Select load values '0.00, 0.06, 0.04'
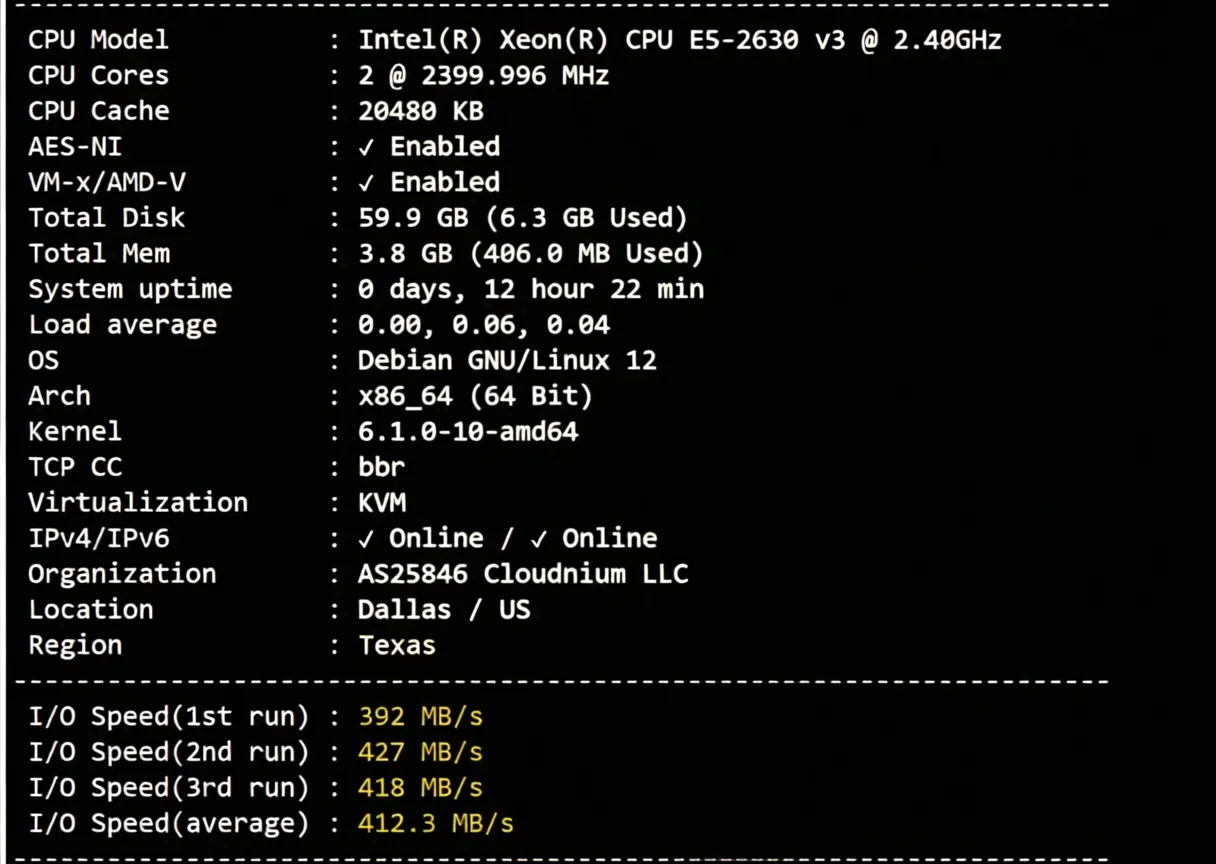Image resolution: width=1216 pixels, height=864 pixels. 484,325
